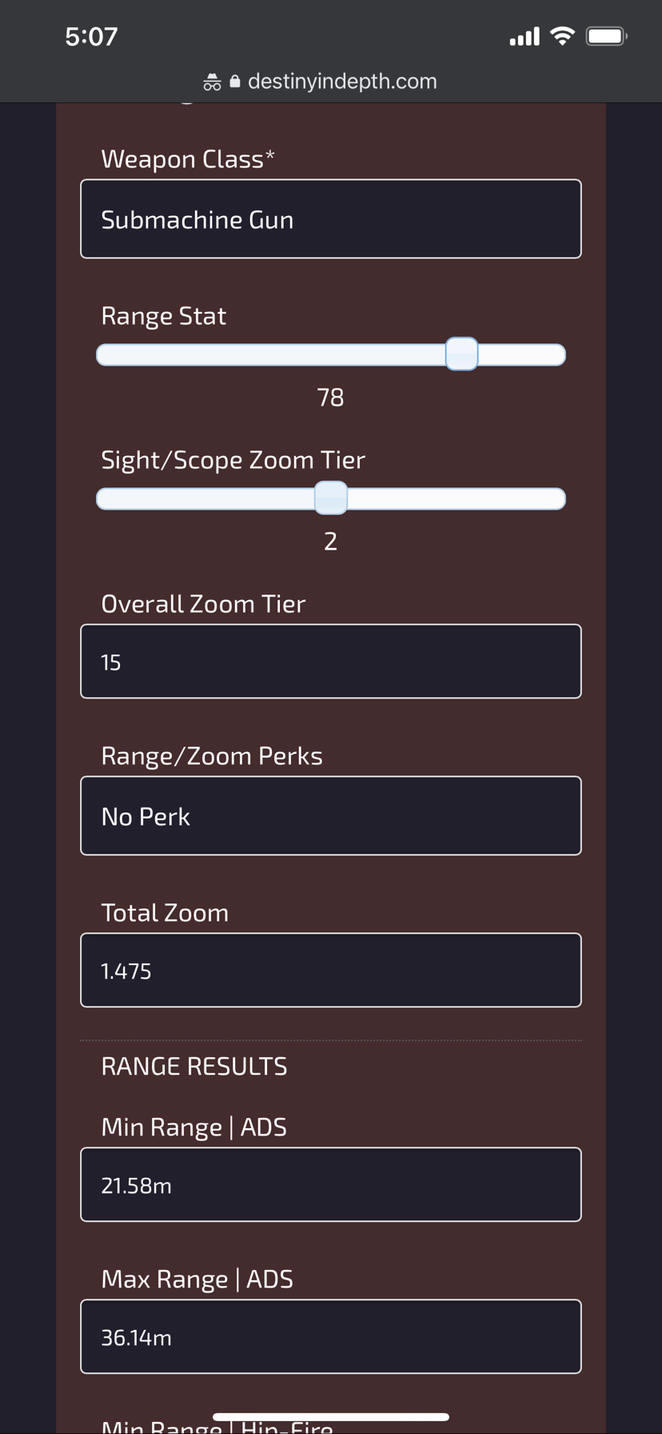
Task: Click the right end of Range Stat track
Action: 556,355
